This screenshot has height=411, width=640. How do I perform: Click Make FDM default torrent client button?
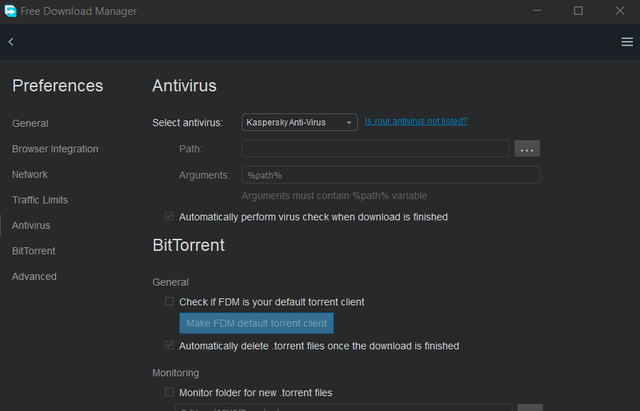(x=256, y=323)
